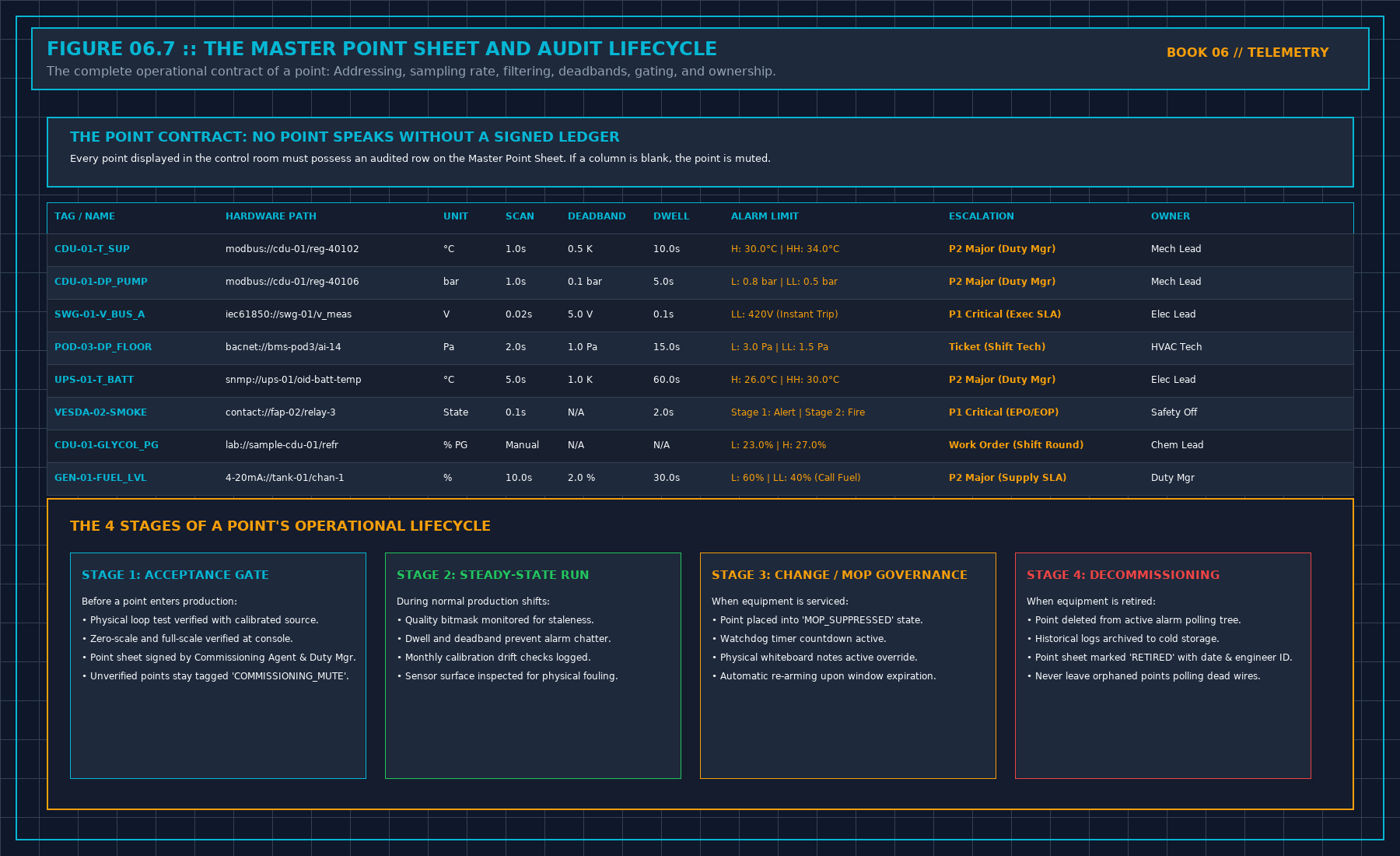Screen dimensions: 1400x856
Task: Click the DWELL column header
Action: pyautogui.click(x=671, y=216)
